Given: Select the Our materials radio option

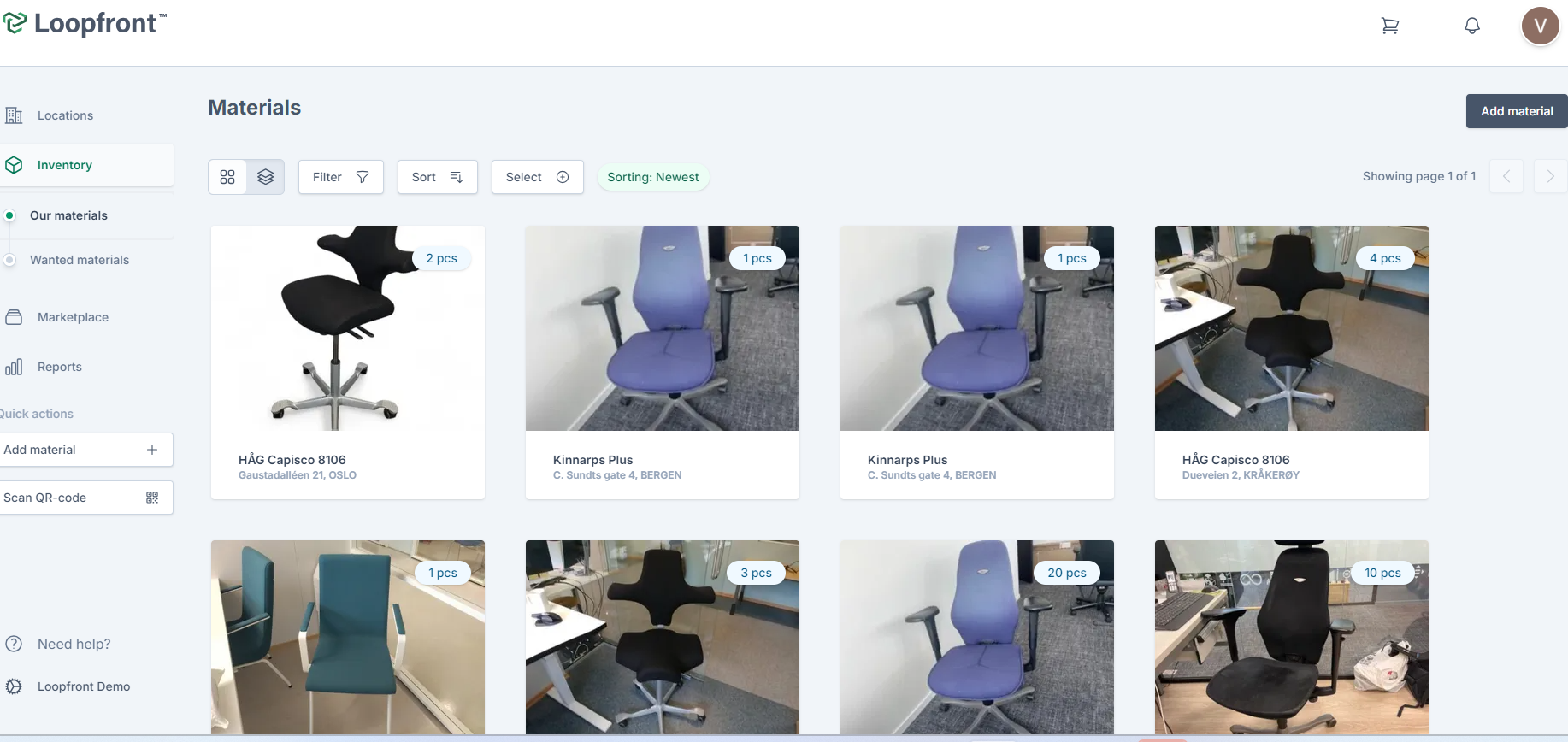Looking at the screenshot, I should (9, 215).
